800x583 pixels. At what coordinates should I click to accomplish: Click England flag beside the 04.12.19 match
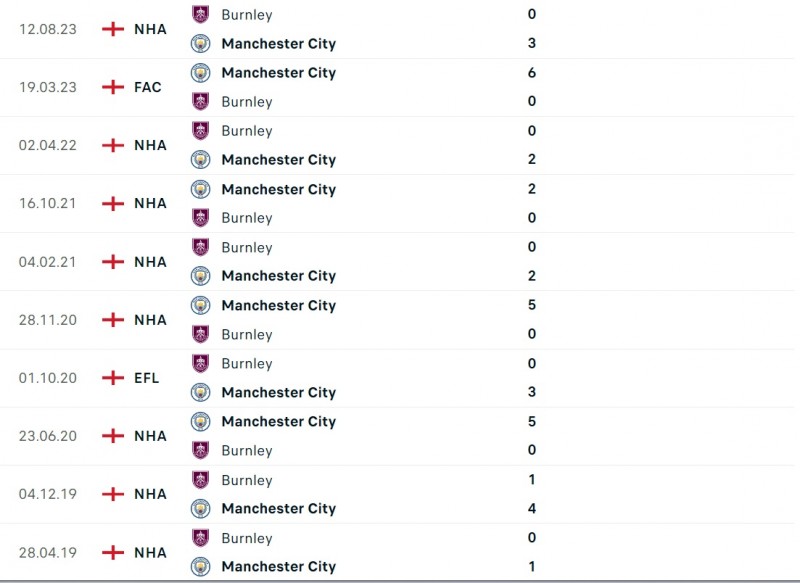(x=113, y=494)
